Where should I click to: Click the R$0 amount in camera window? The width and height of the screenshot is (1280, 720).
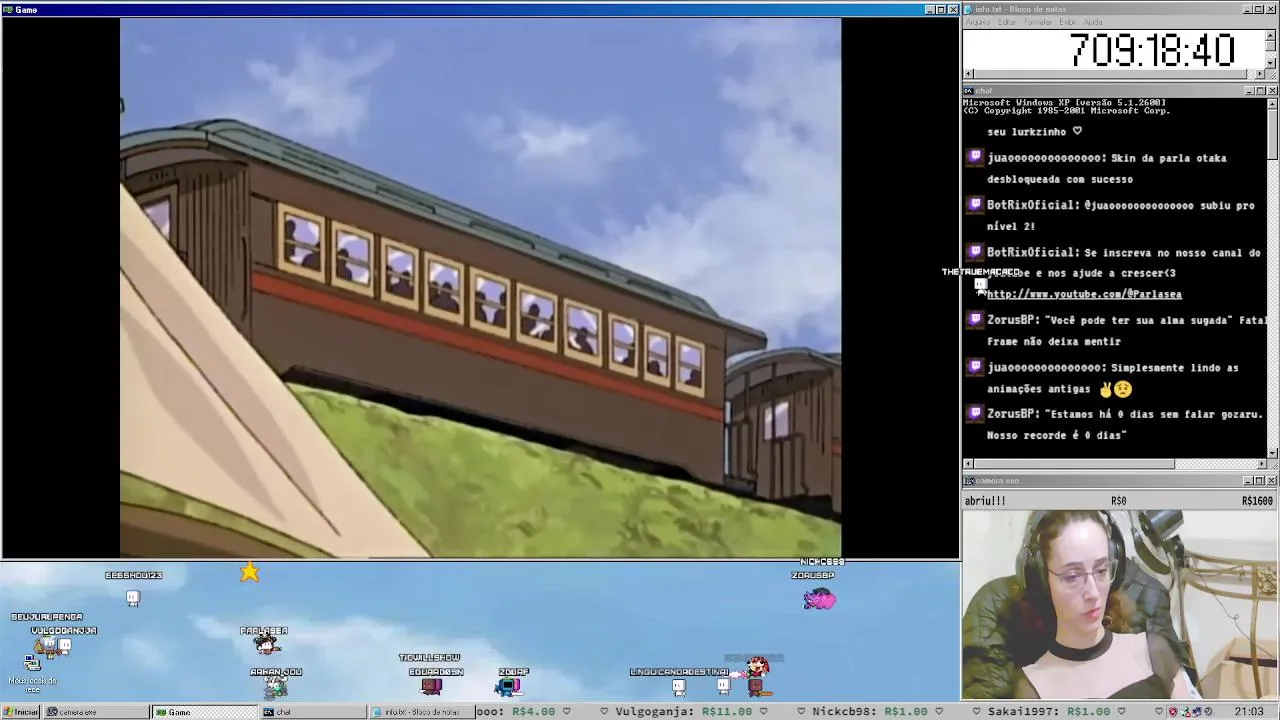click(1118, 501)
